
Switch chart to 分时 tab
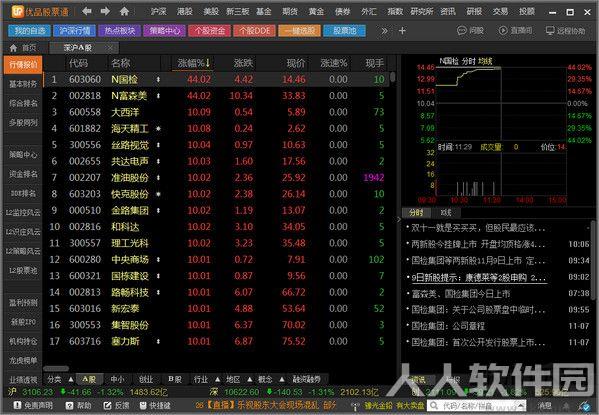[416, 212]
